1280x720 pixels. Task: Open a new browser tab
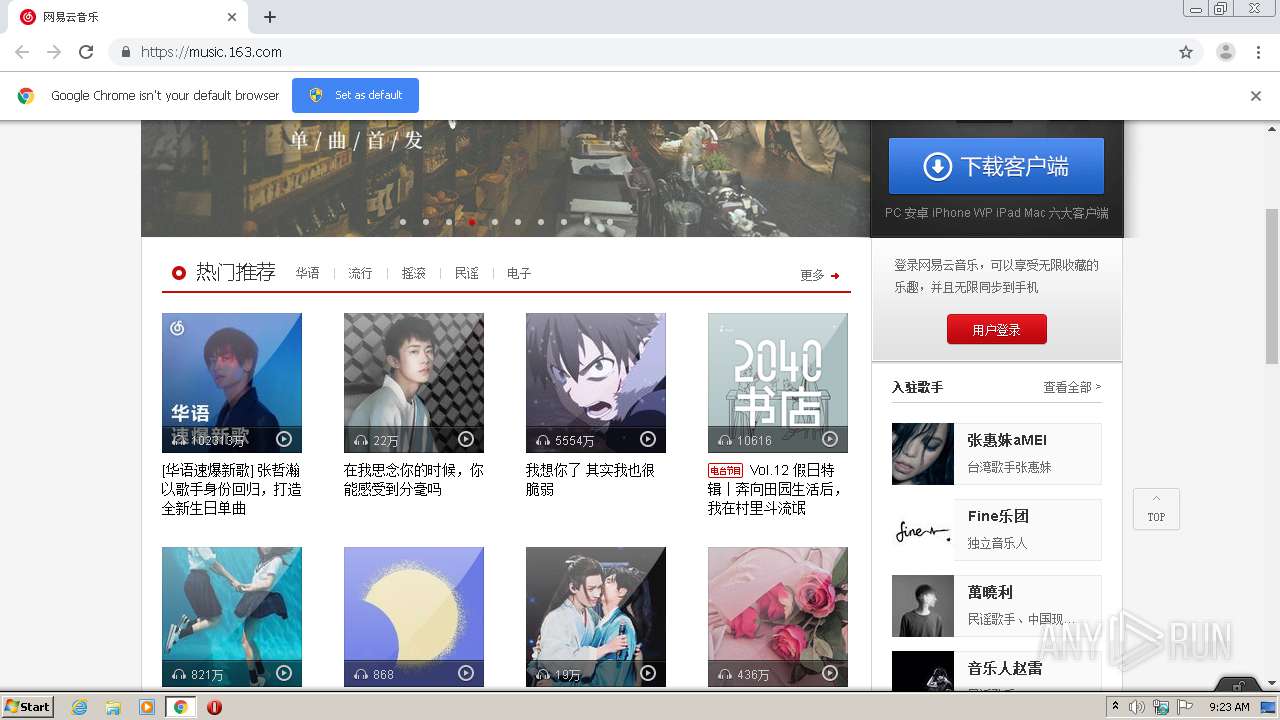270,17
